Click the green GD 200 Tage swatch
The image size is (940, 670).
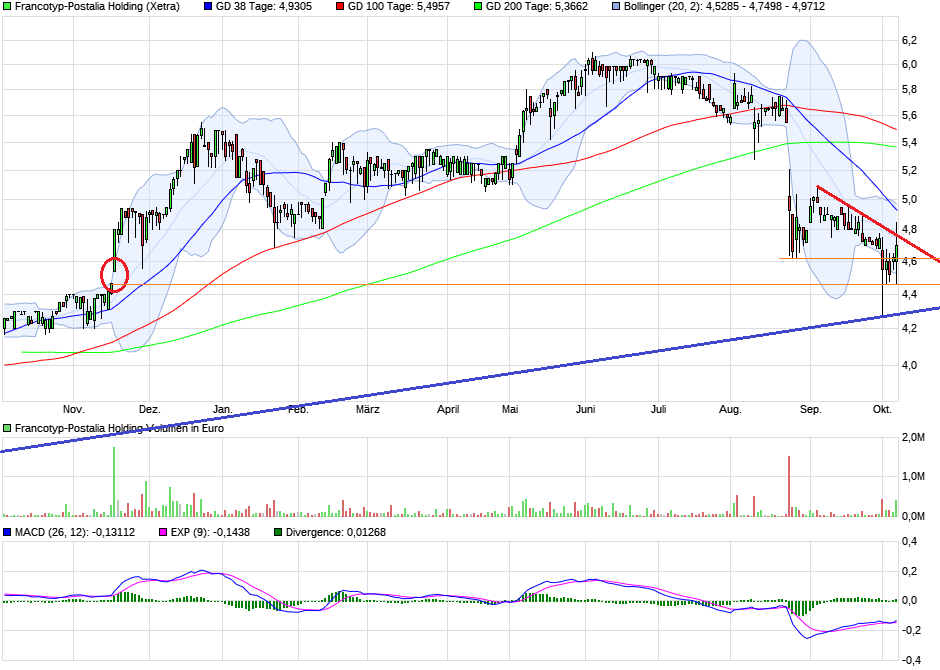pyautogui.click(x=478, y=7)
